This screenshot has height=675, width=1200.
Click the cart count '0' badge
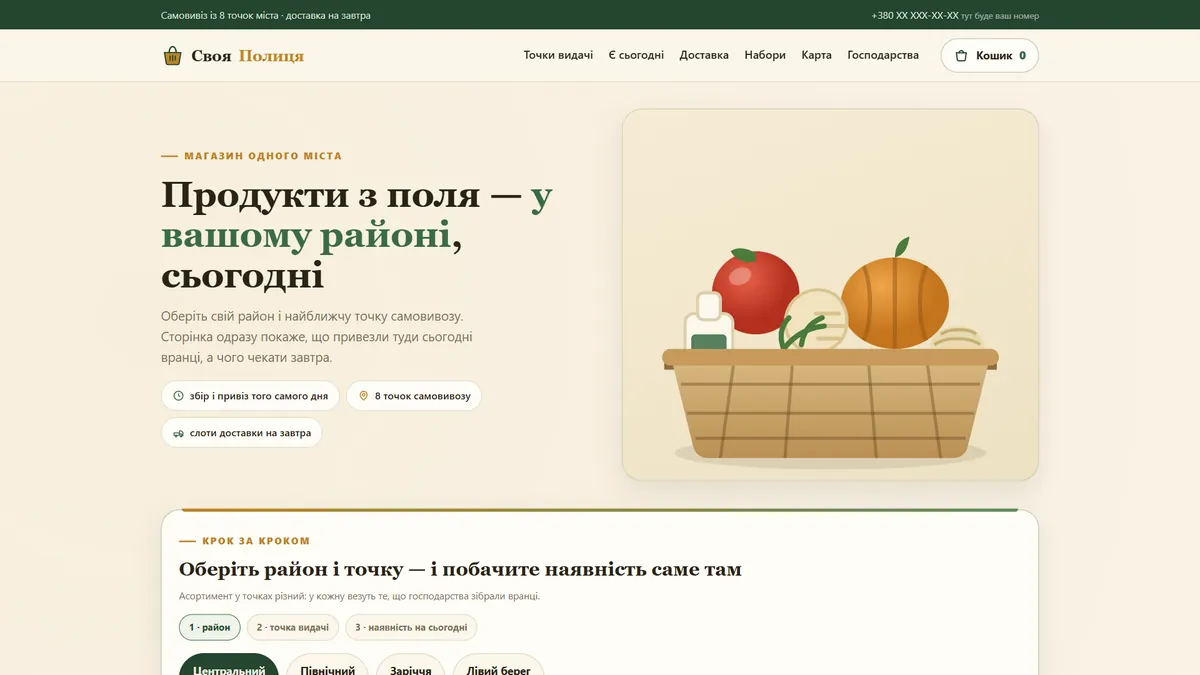coord(1022,56)
